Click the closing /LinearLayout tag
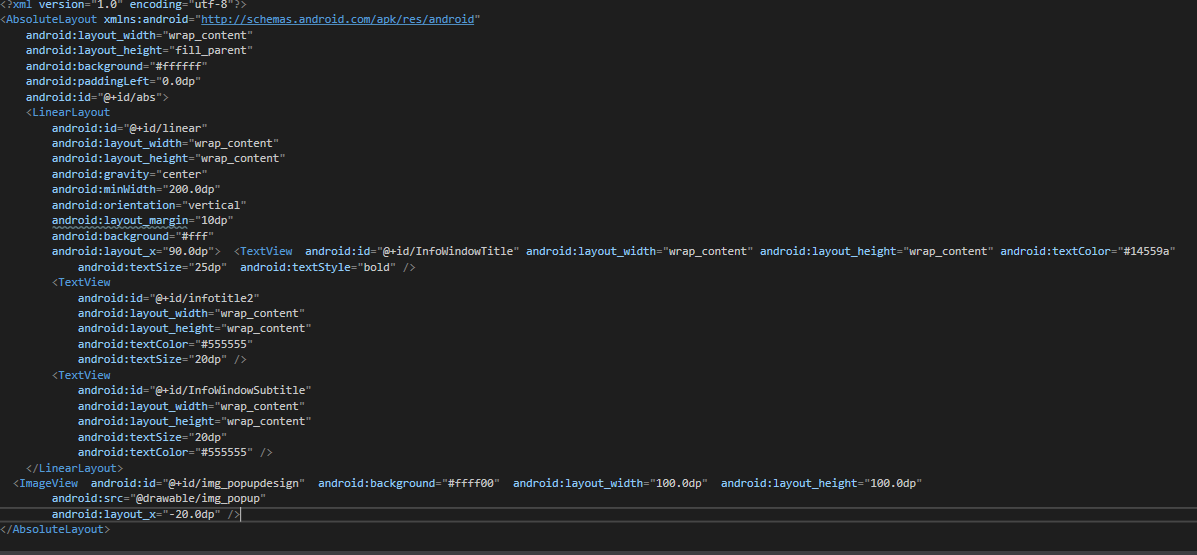Image resolution: width=1197 pixels, height=555 pixels. click(x=75, y=468)
